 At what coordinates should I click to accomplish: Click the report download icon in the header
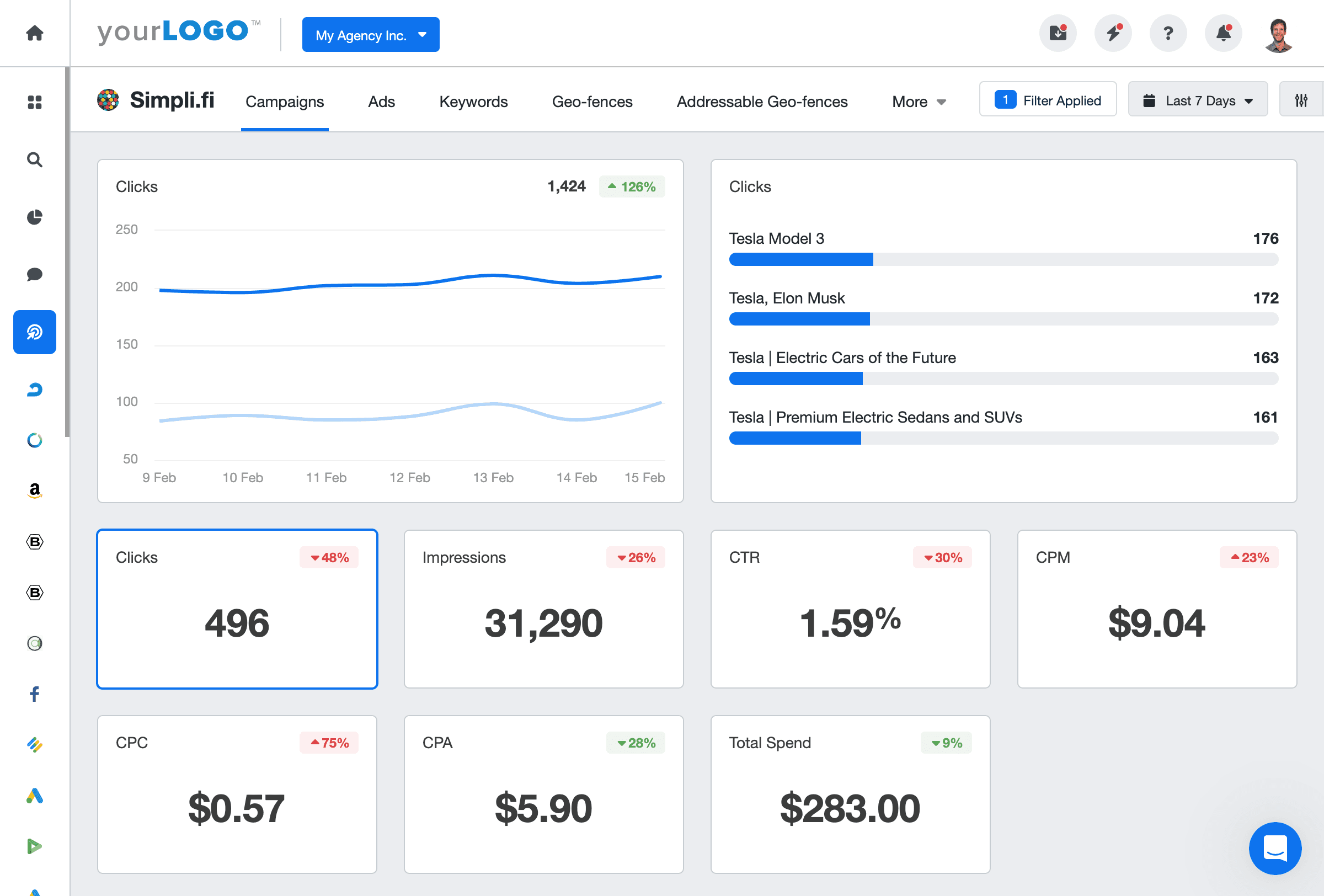(x=1058, y=33)
